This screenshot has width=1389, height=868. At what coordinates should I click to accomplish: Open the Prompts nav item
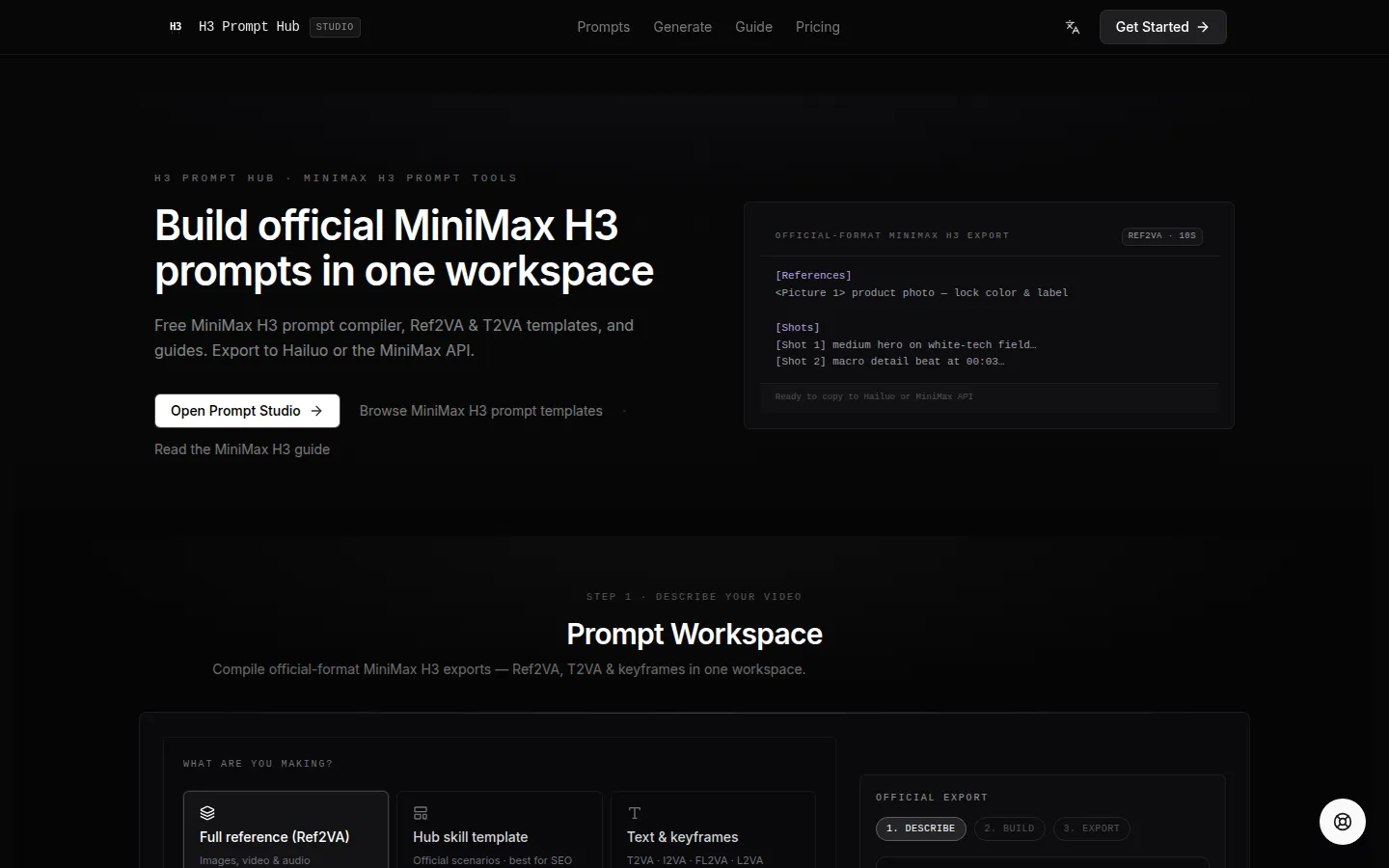[x=604, y=27]
